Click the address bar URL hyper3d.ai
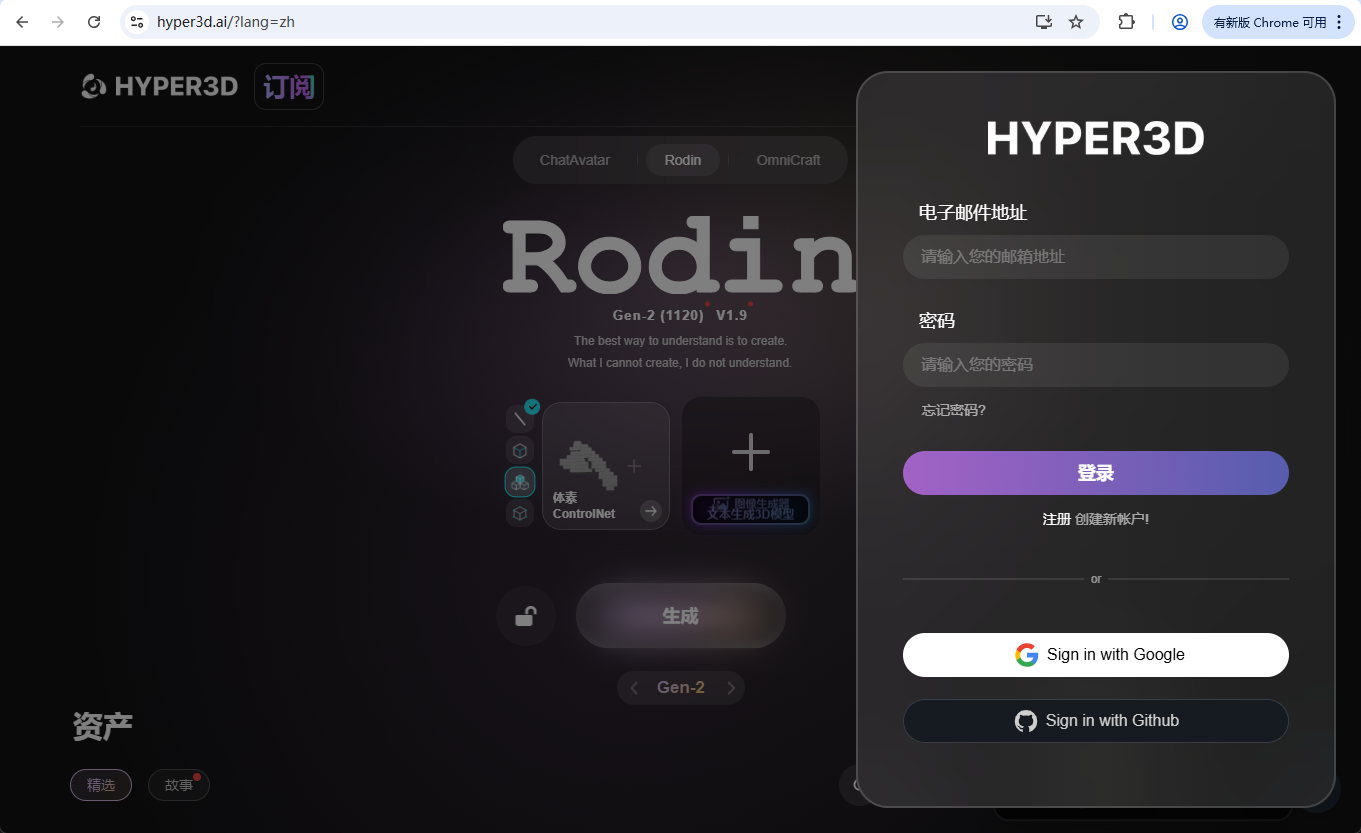The image size is (1361, 833). 226,22
